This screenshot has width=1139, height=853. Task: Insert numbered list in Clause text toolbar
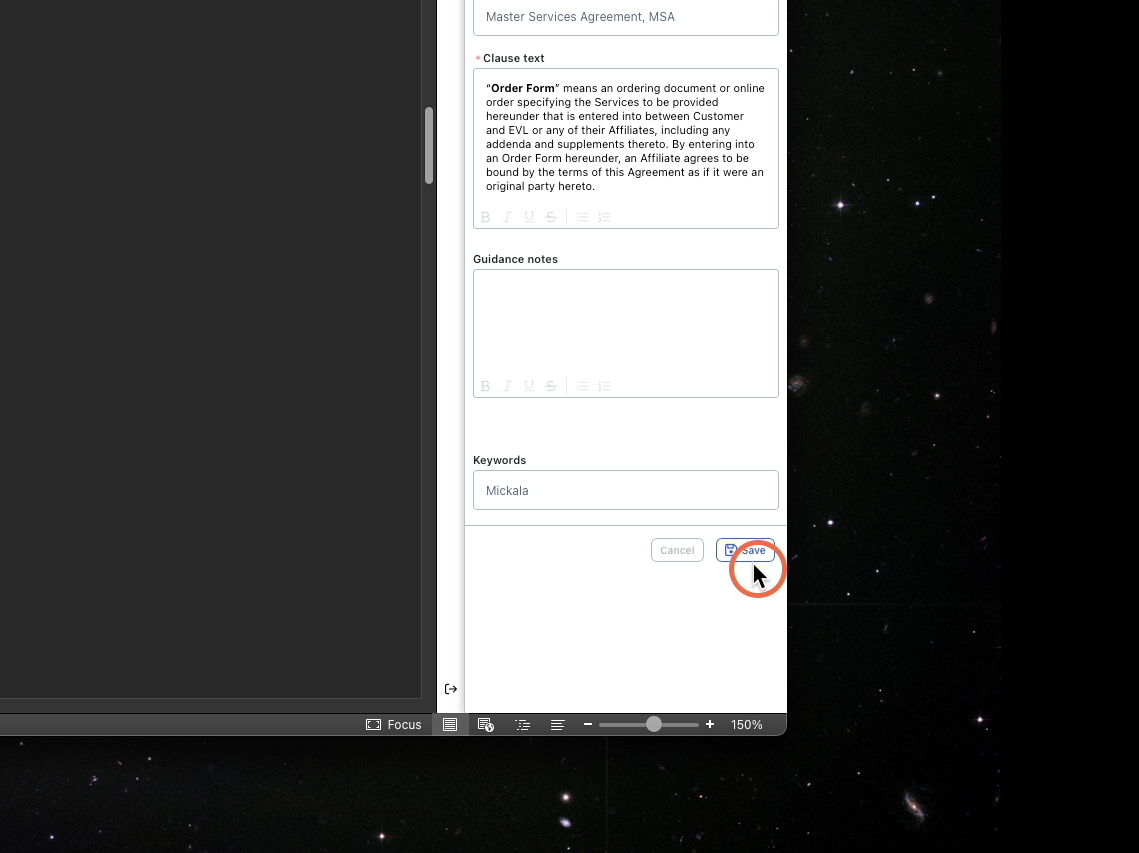coord(604,217)
